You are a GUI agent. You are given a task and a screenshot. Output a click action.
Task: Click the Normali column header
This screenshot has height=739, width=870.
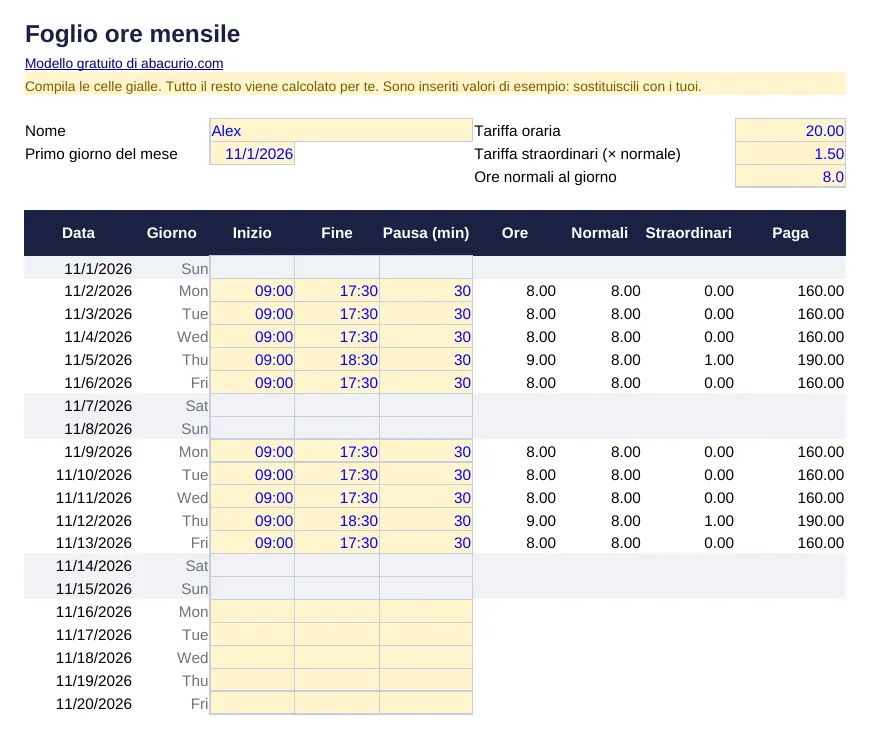coord(599,232)
